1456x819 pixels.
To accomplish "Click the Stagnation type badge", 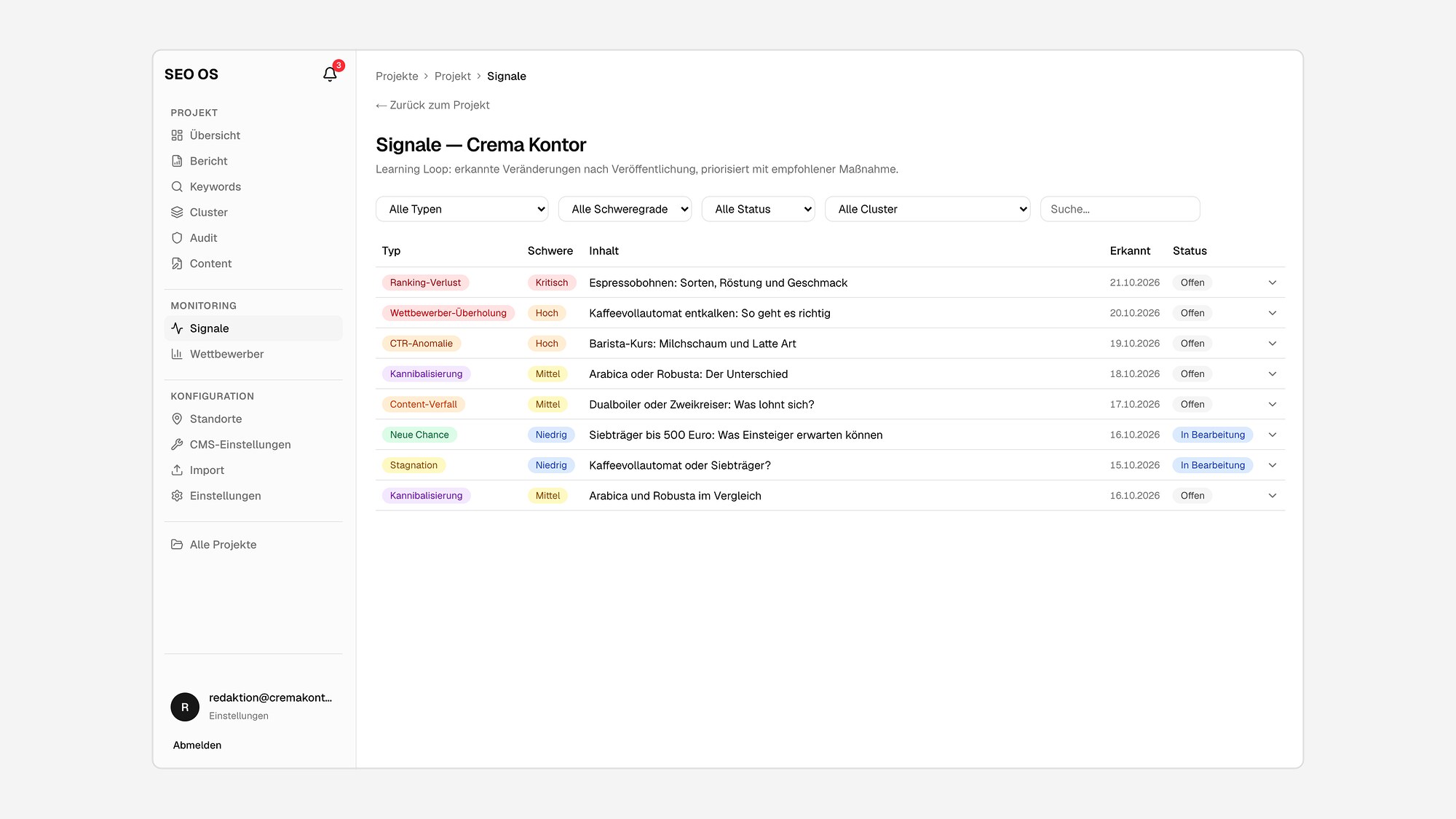I will coord(414,465).
